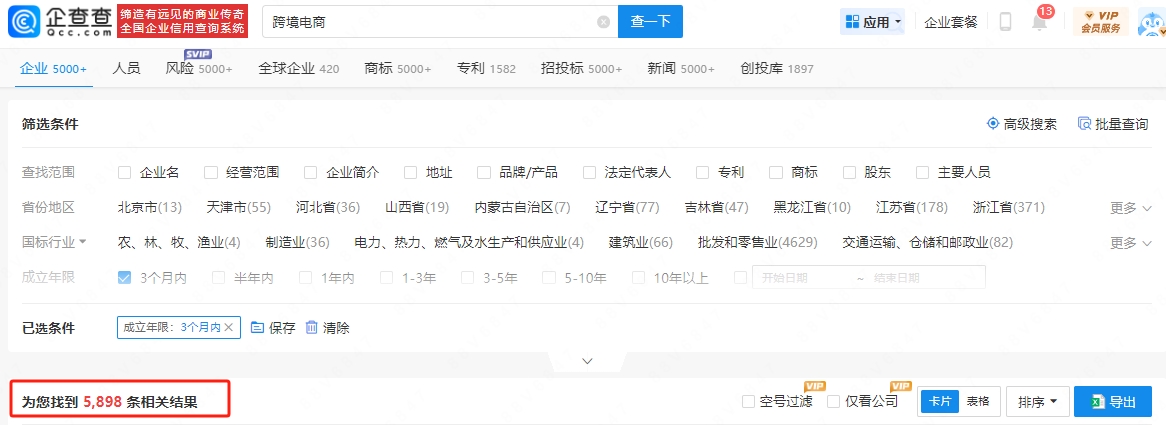Select the 人员 tab
Viewport: 1166px width, 425px height.
pyautogui.click(x=126, y=68)
